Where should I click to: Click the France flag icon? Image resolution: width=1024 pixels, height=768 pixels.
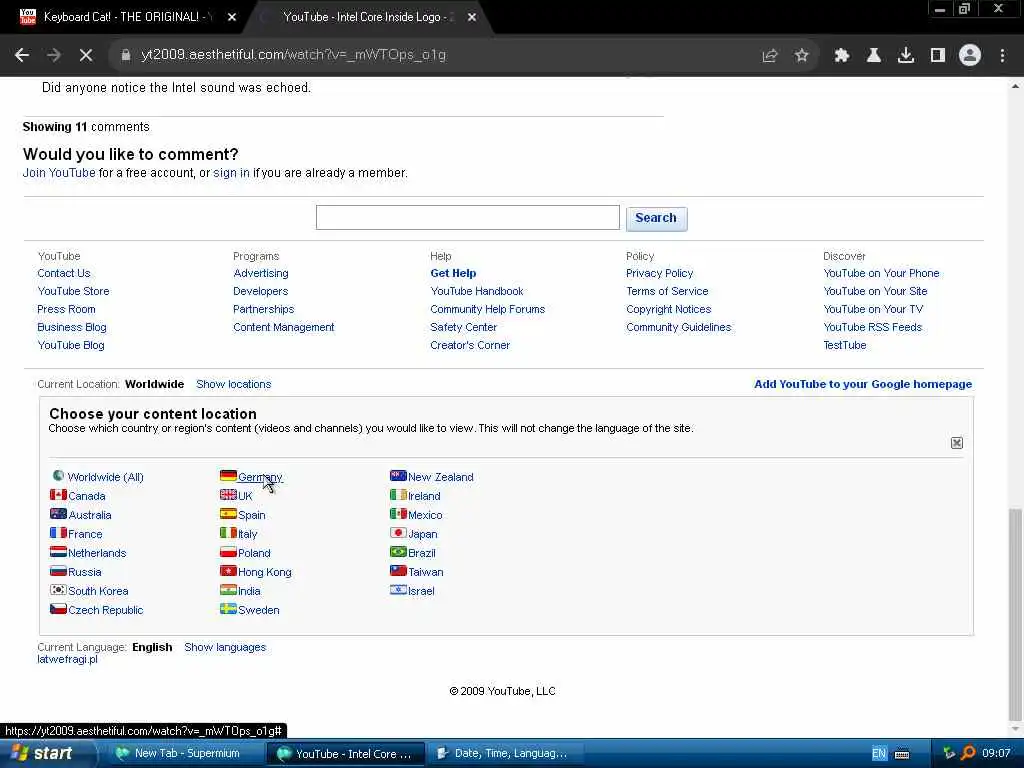click(58, 533)
